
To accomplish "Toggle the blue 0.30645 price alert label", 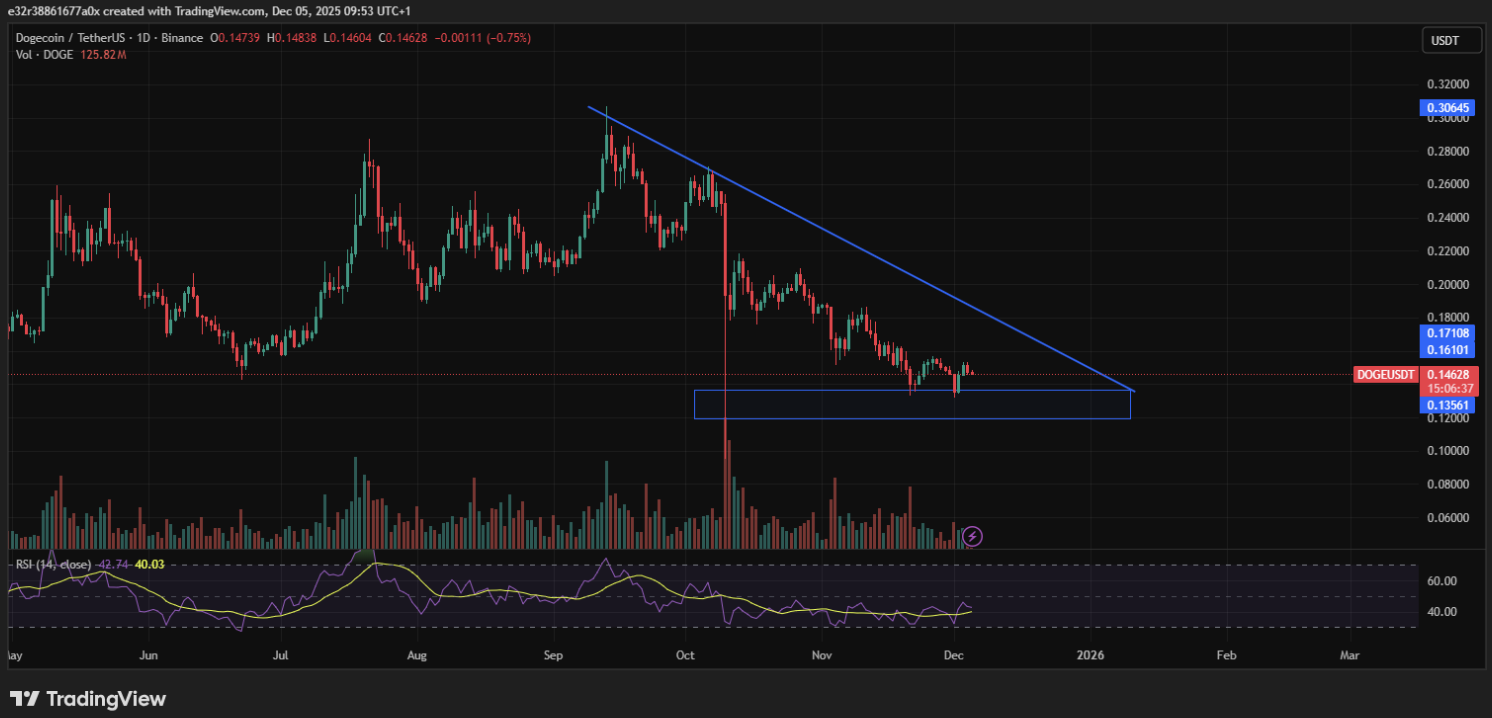I will (x=1446, y=107).
